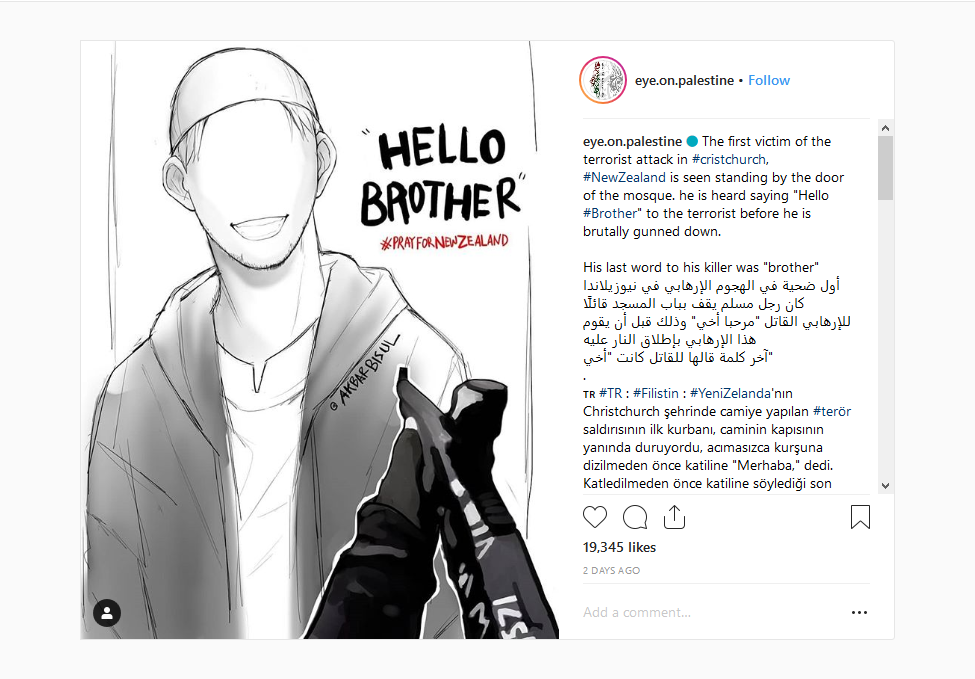Open eye.on.palestine username in header
975x679 pixels.
click(x=684, y=80)
